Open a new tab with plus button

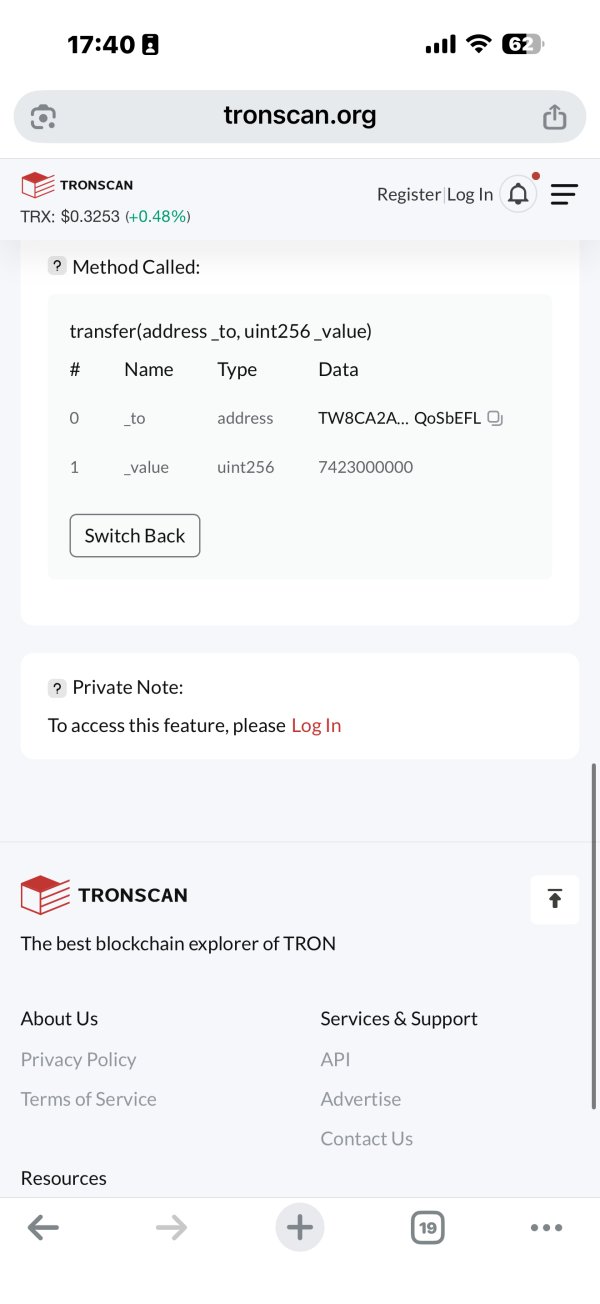pos(300,1227)
